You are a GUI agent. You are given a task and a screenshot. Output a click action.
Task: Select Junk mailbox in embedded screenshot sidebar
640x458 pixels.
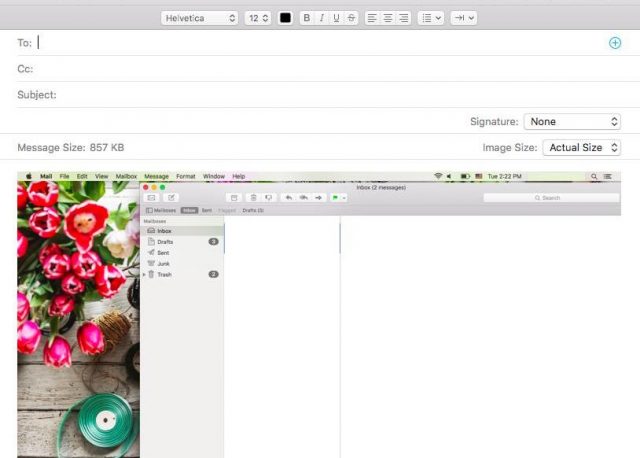[x=182, y=263]
